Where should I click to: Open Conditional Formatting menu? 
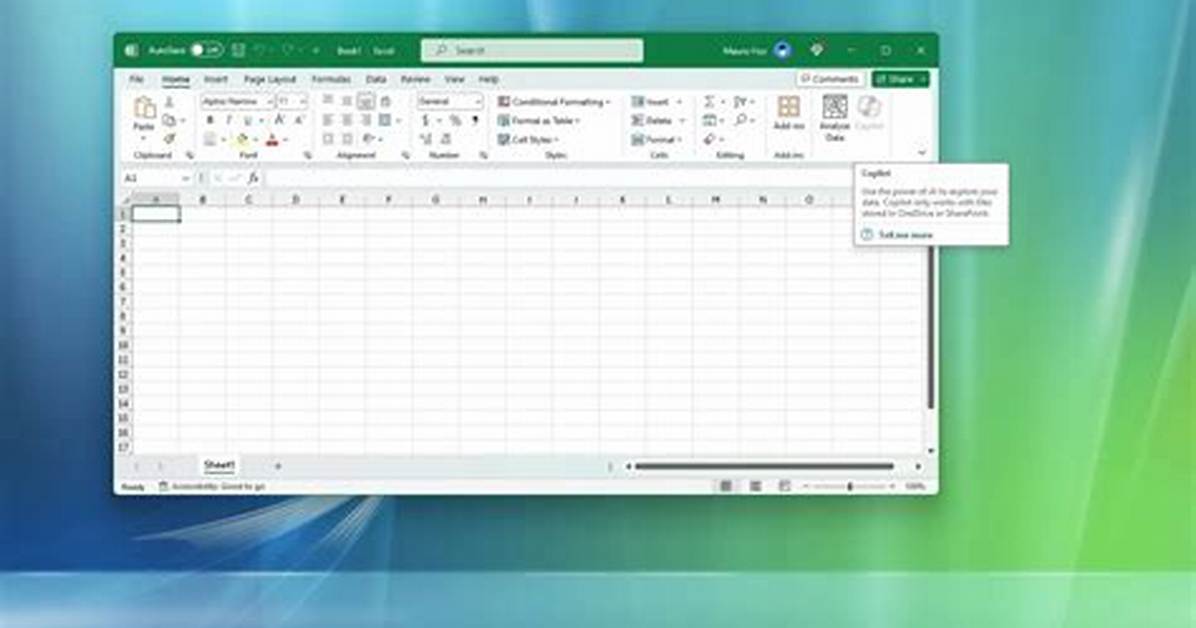point(554,101)
